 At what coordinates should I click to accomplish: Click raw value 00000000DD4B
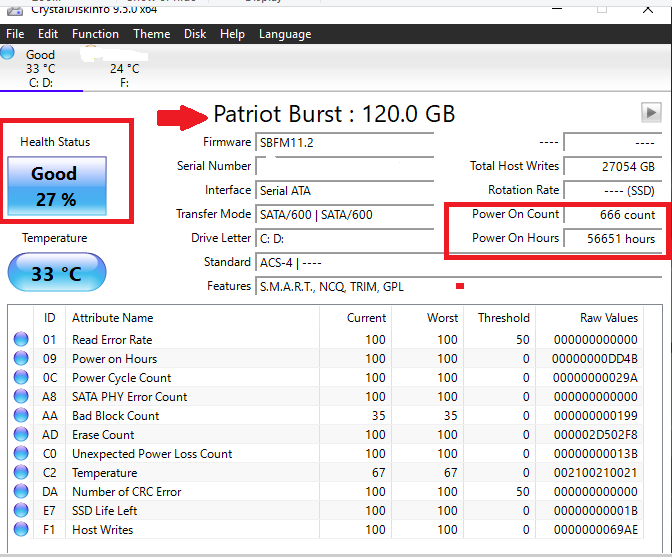595,359
